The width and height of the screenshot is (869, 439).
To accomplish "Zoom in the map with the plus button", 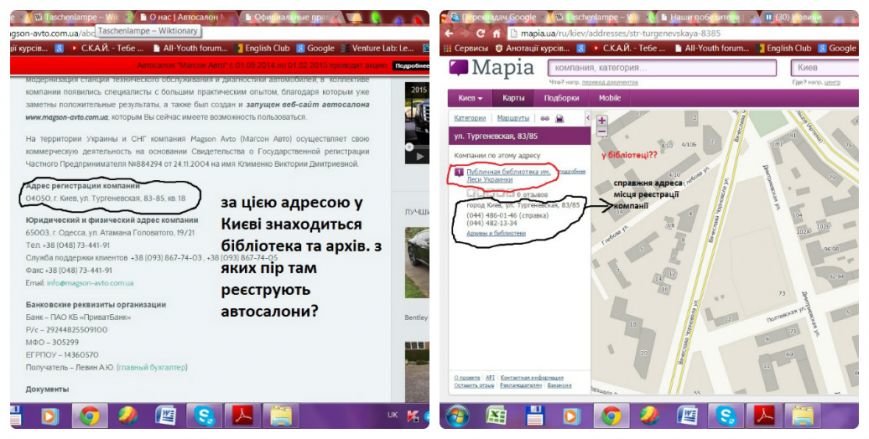I will [x=601, y=120].
